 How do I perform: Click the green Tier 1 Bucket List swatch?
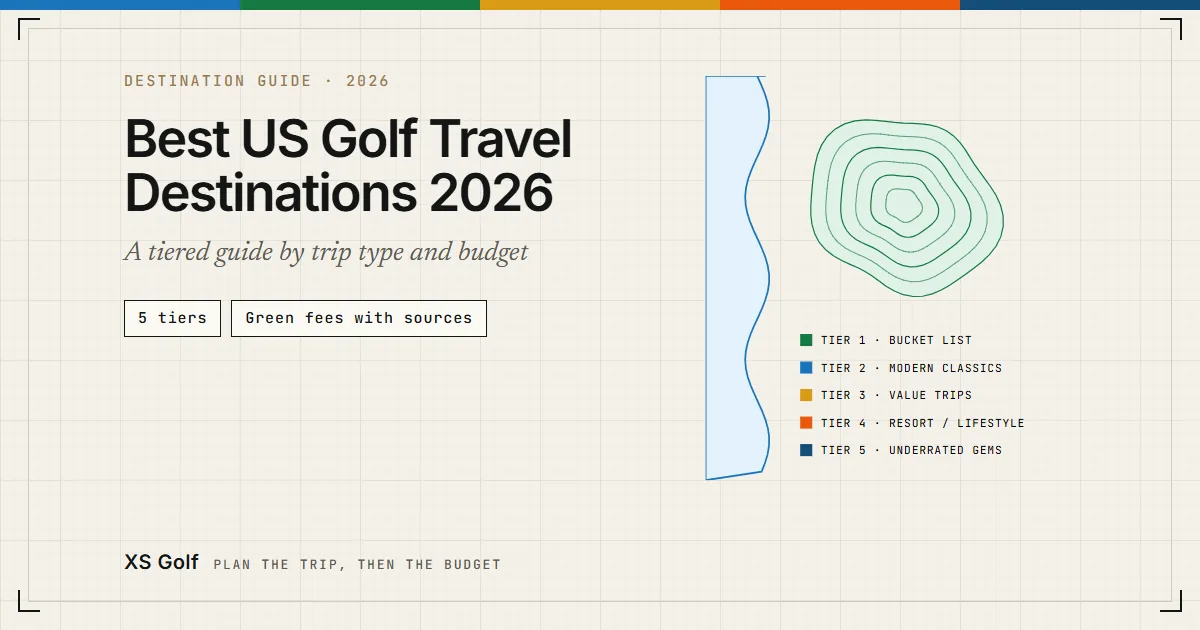[x=806, y=340]
